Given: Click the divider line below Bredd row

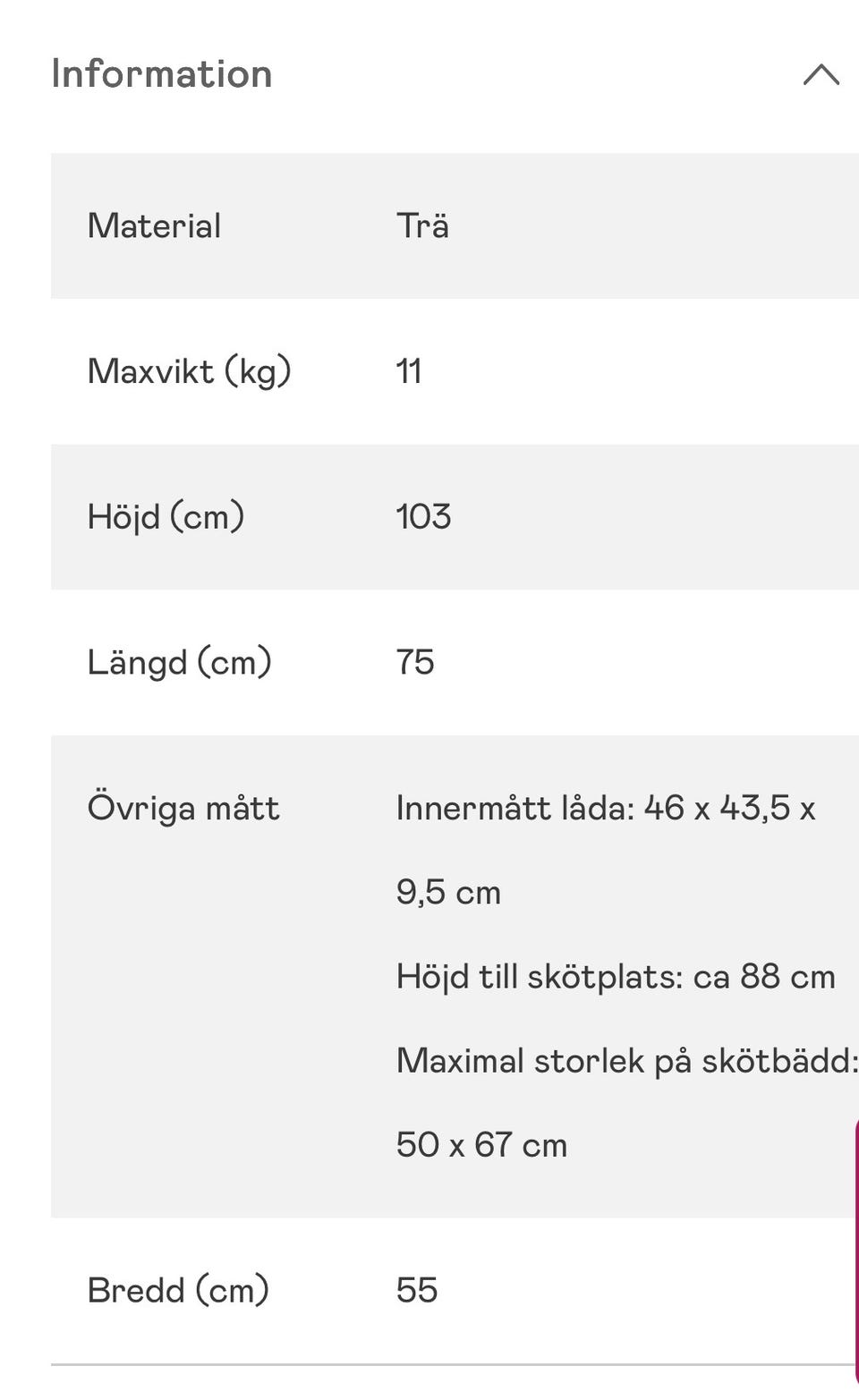Looking at the screenshot, I should click(x=447, y=1365).
